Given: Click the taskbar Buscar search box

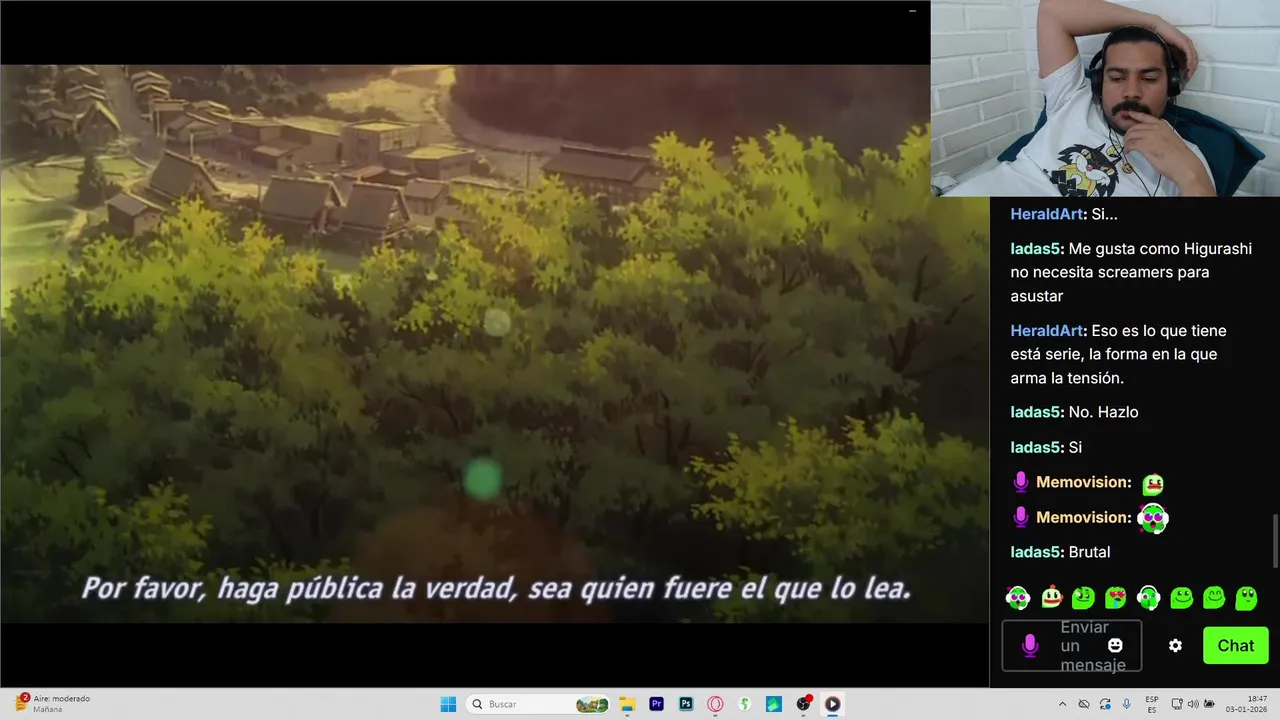Looking at the screenshot, I should pyautogui.click(x=538, y=704).
